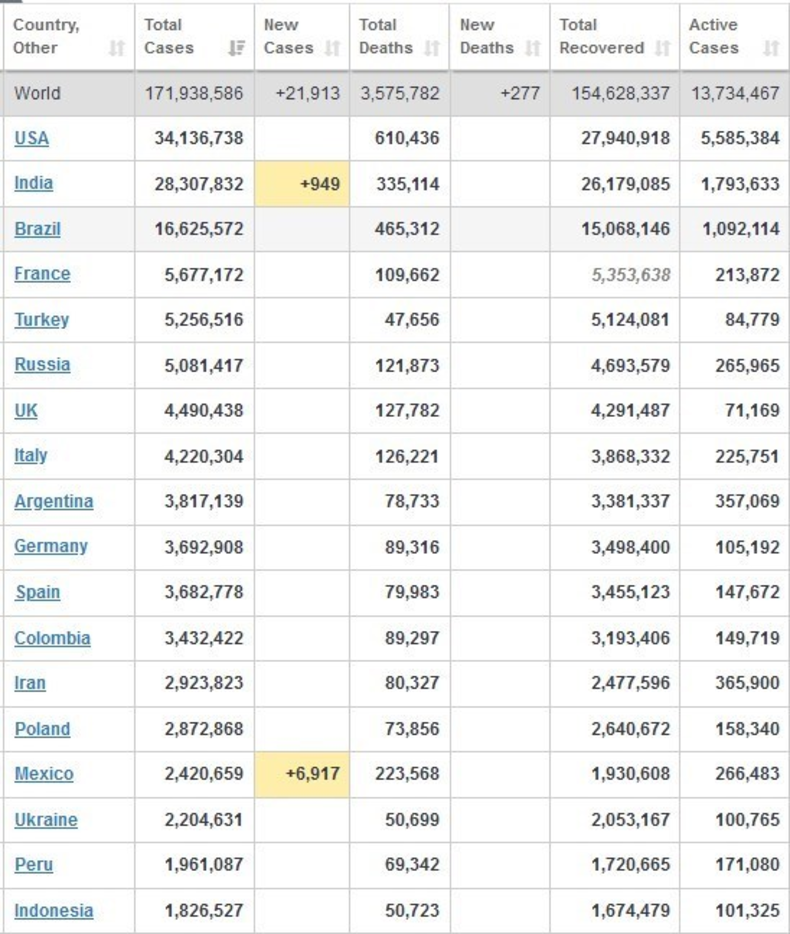Open the Argentina link
Image resolution: width=790 pixels, height=934 pixels.
pos(53,501)
